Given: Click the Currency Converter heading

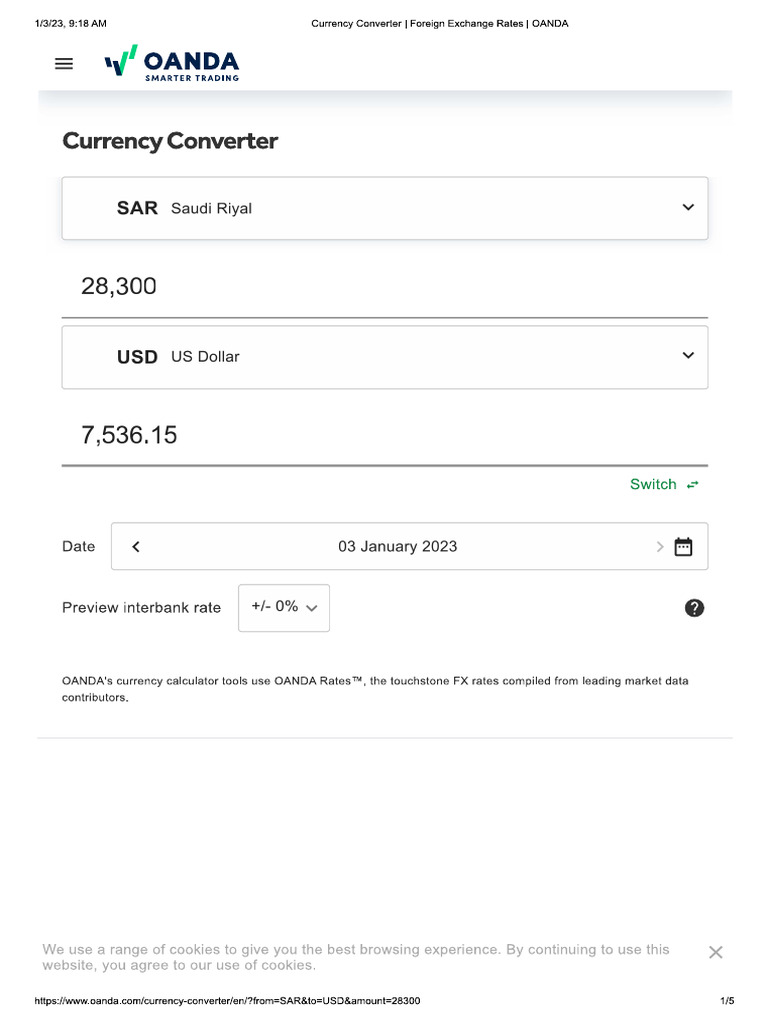Looking at the screenshot, I should click(170, 141).
